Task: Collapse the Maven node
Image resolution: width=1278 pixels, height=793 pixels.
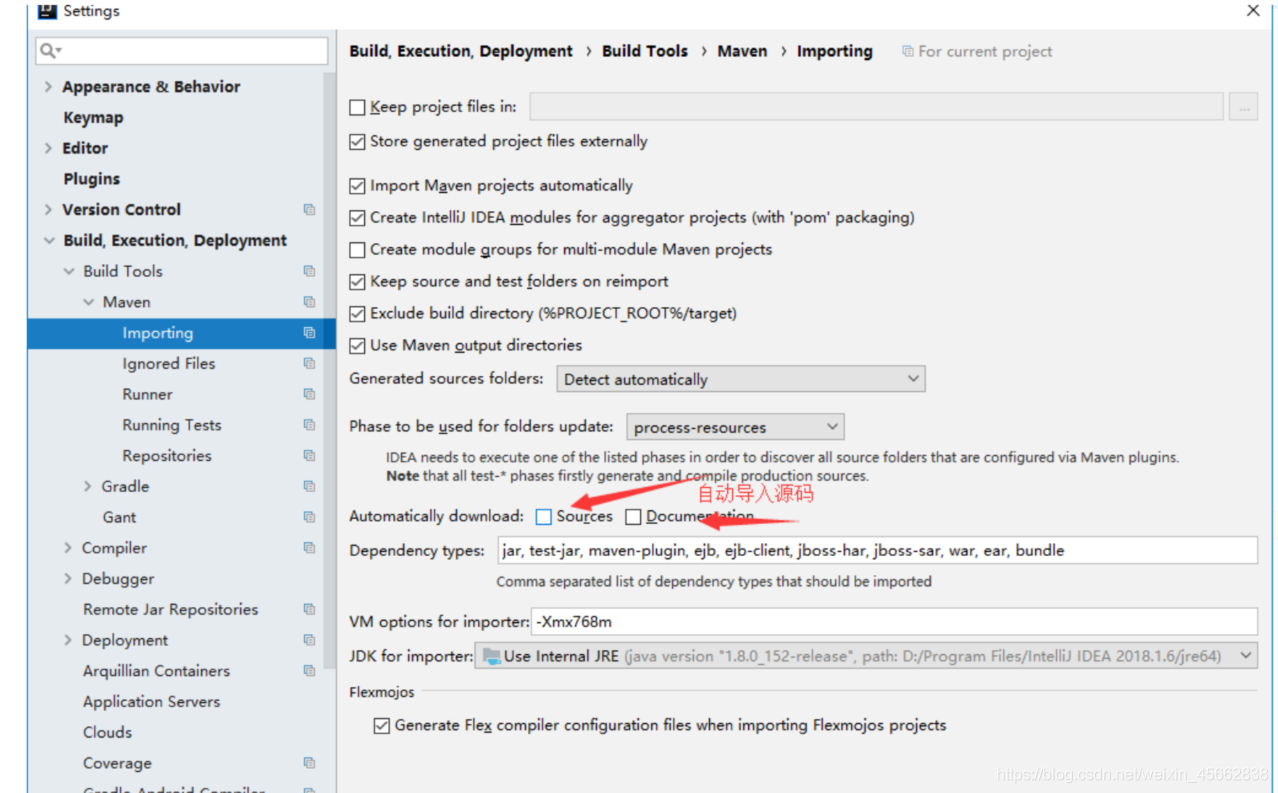Action: (88, 302)
